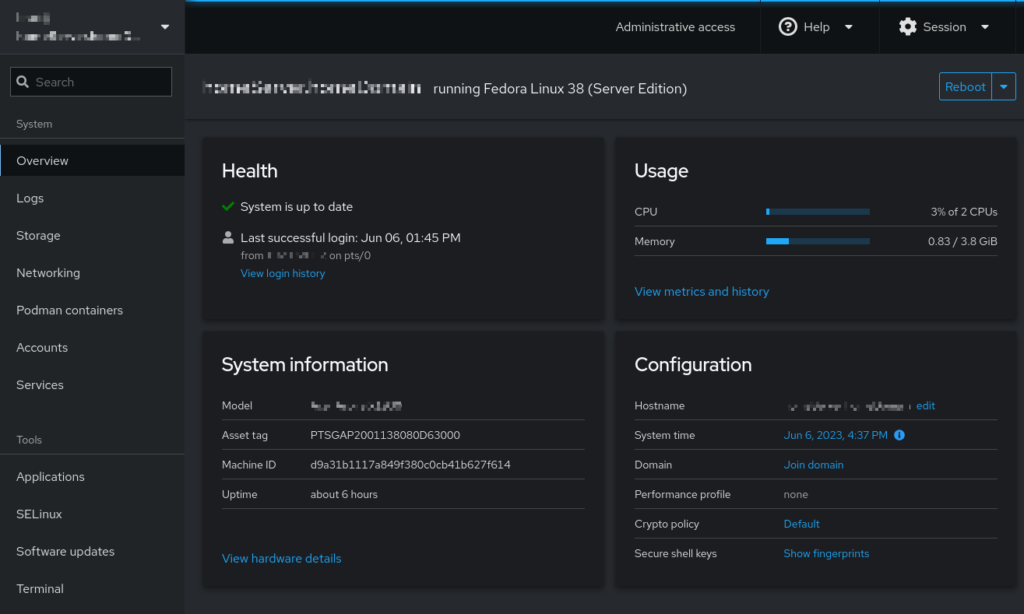Navigate to Software updates

(65, 552)
